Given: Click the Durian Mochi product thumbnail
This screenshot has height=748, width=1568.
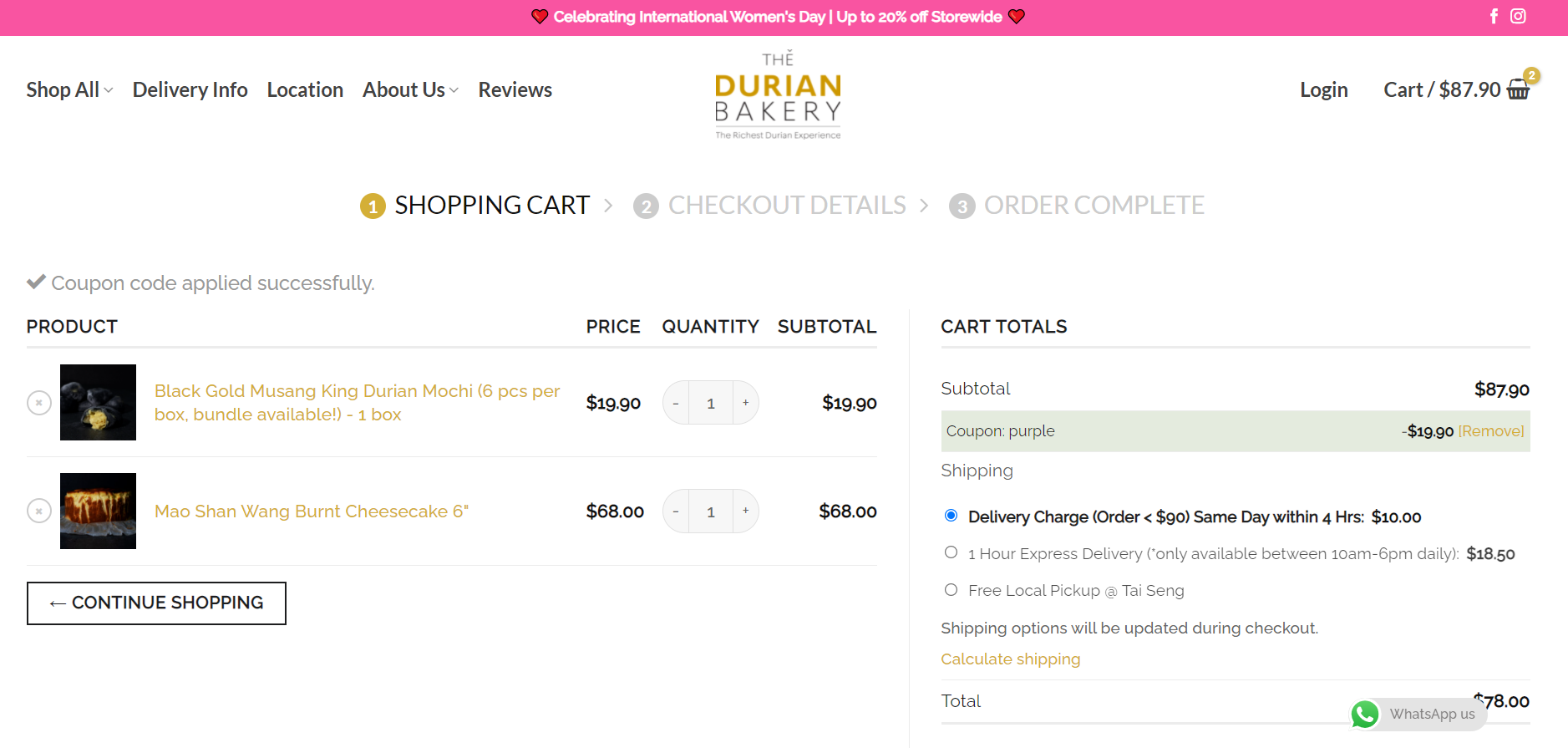Looking at the screenshot, I should point(98,402).
